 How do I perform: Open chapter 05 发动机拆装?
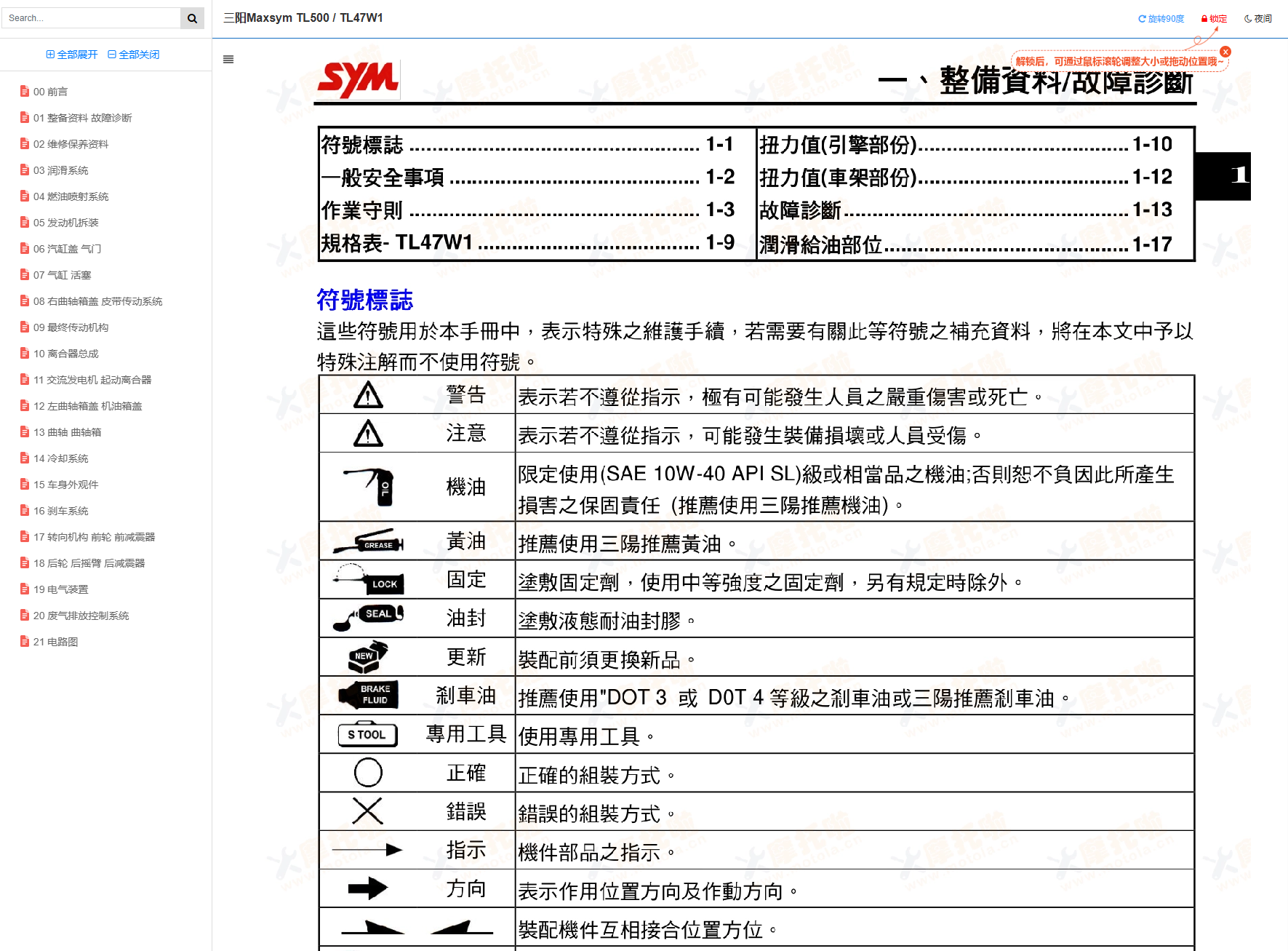(x=65, y=223)
